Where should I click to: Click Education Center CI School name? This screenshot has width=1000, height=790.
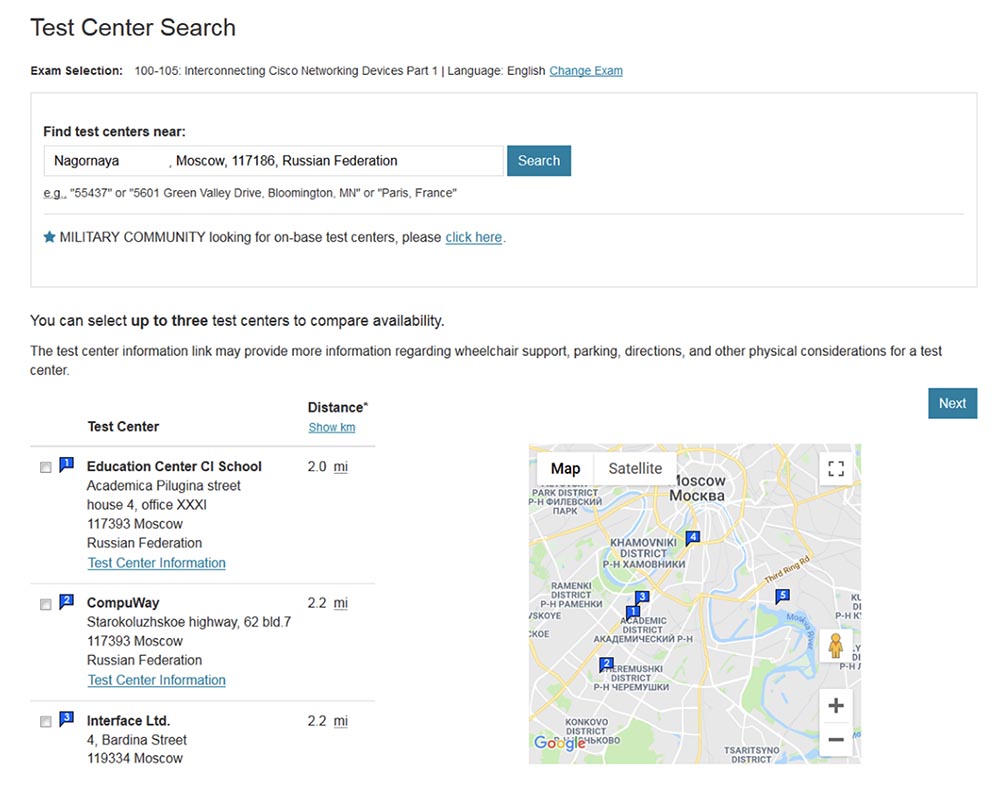click(x=174, y=467)
